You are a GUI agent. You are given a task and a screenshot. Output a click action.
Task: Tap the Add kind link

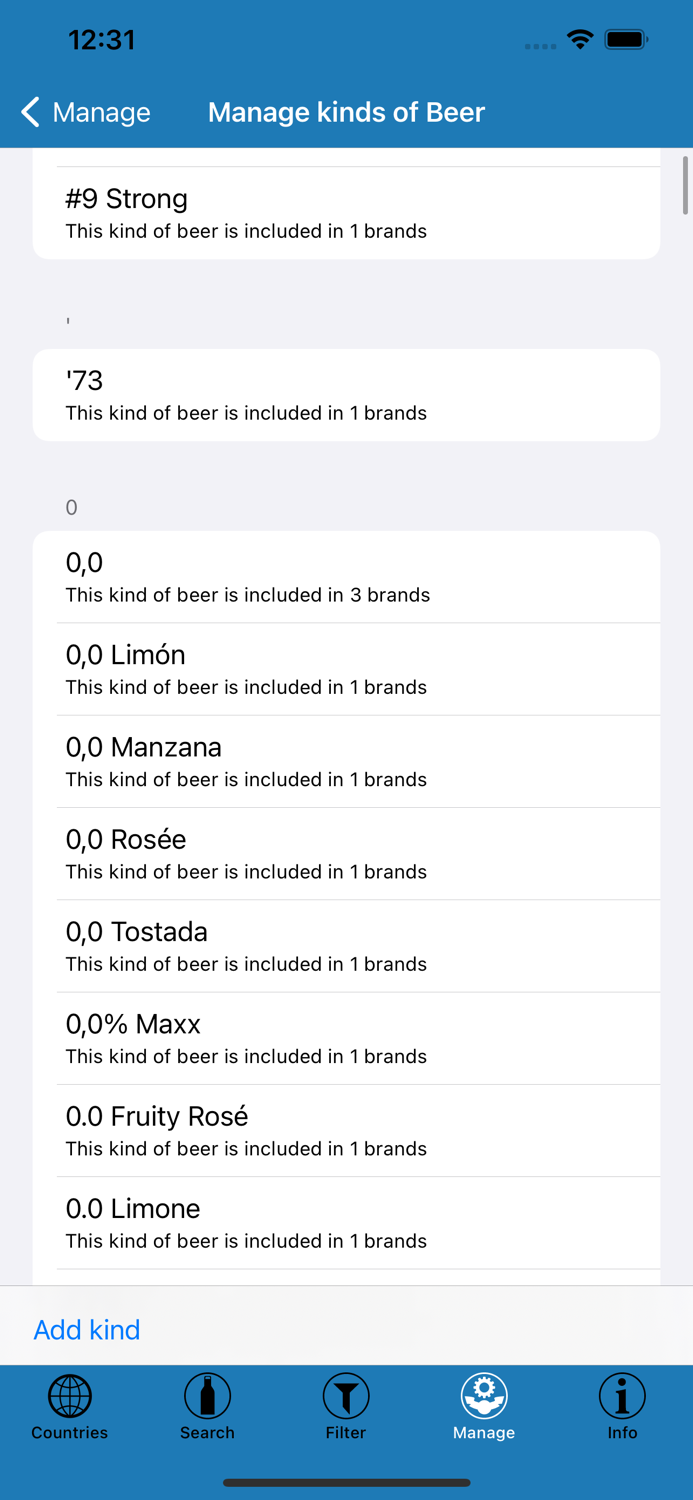coord(87,1329)
